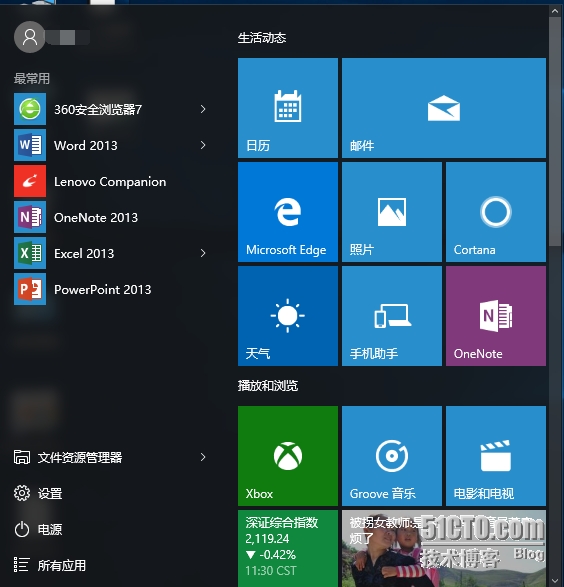Click the 最常用 section label
This screenshot has width=564, height=587.
click(x=32, y=79)
